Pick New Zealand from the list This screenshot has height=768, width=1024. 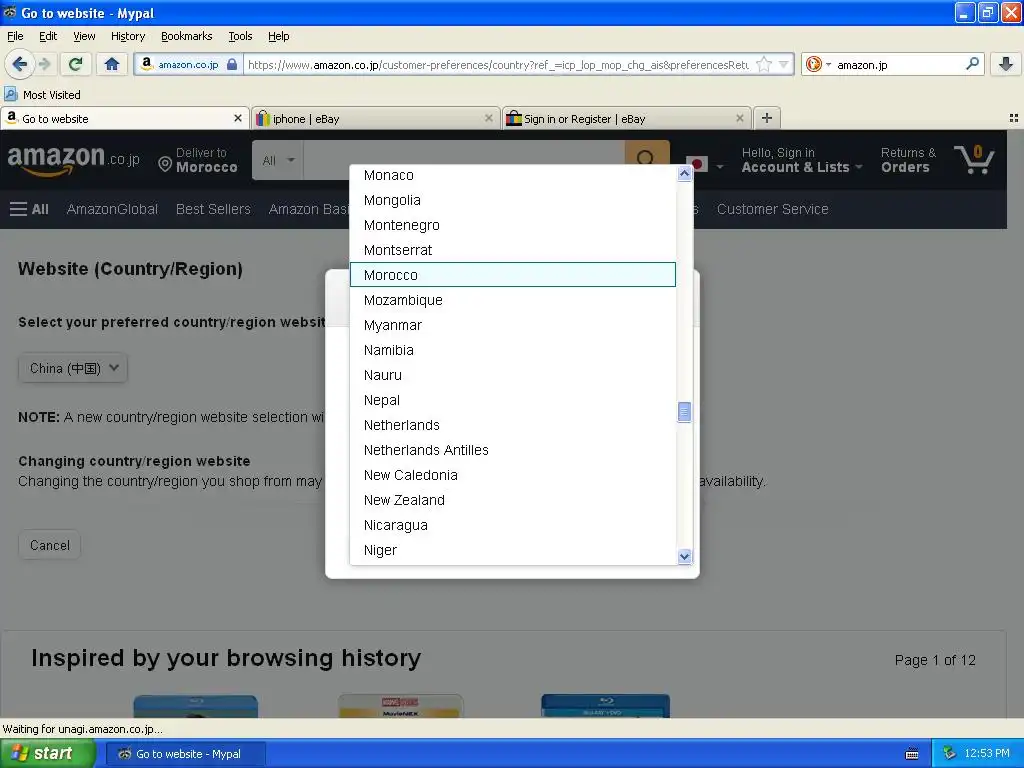coord(513,500)
